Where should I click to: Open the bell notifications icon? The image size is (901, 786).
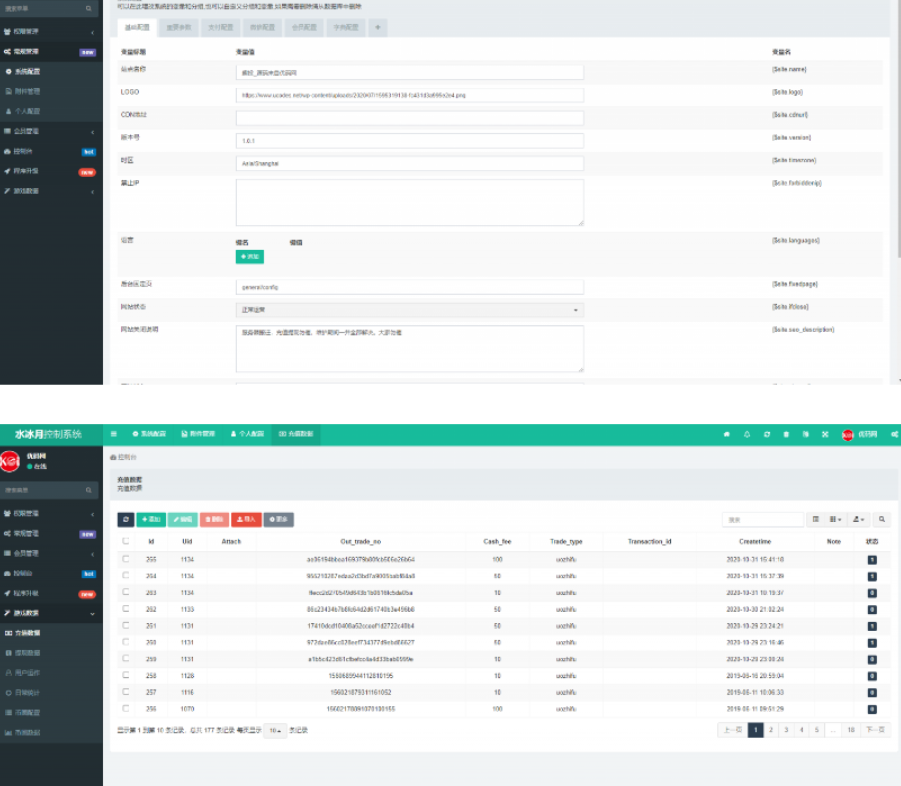747,434
